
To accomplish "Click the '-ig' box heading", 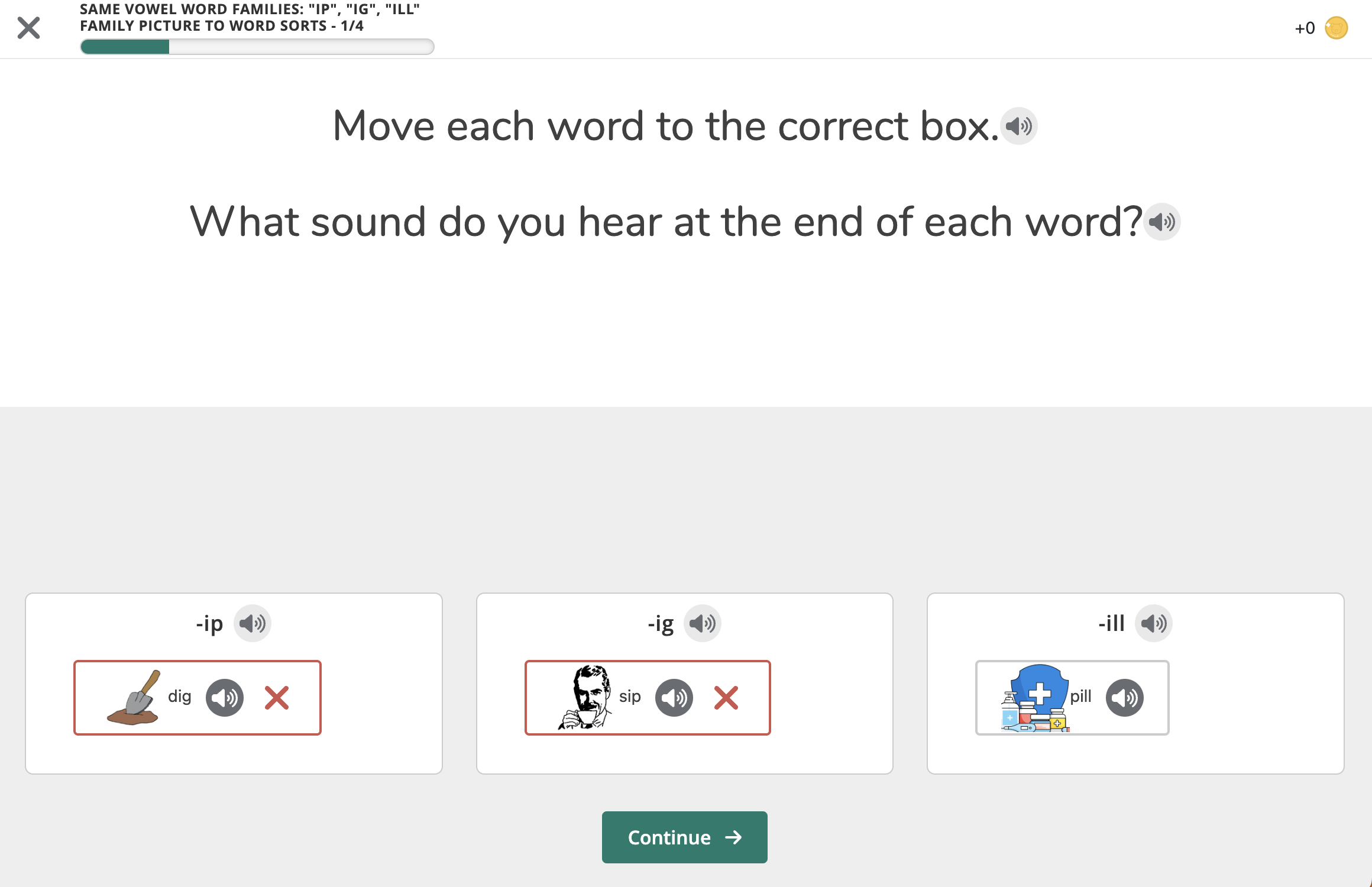I will pyautogui.click(x=661, y=623).
